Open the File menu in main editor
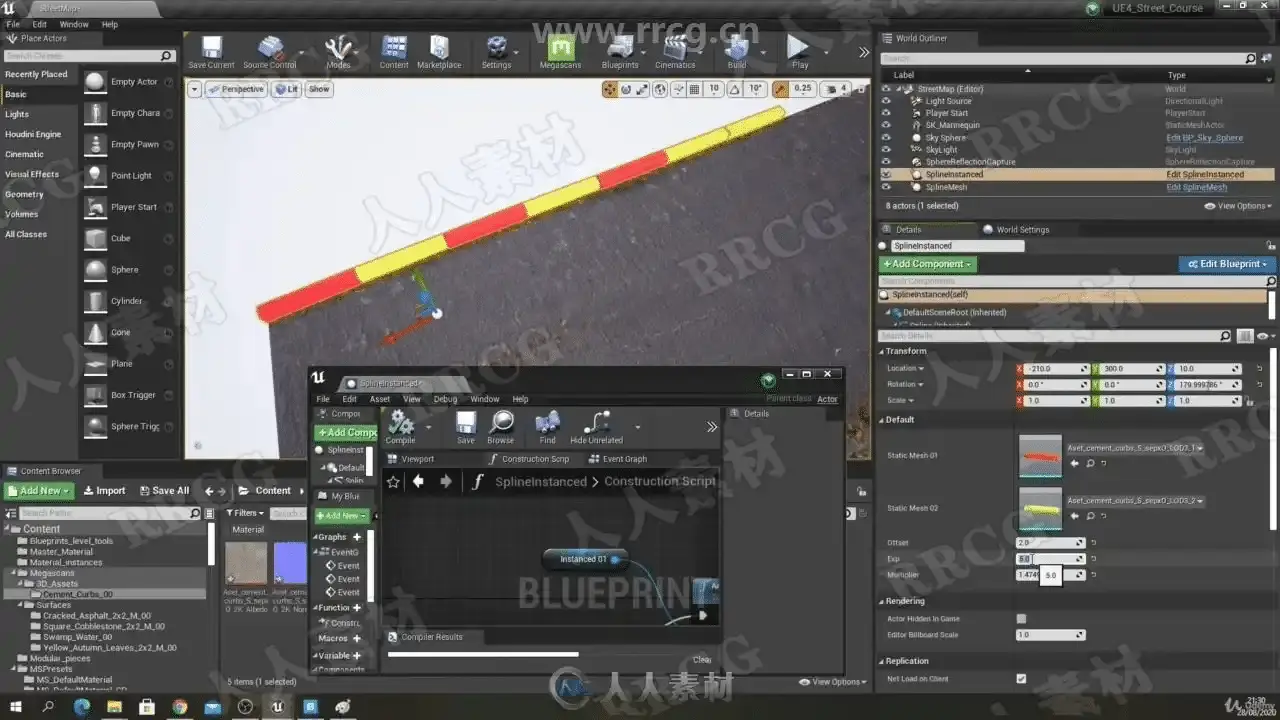Screen dimensions: 1280x720 pyautogui.click(x=13, y=24)
